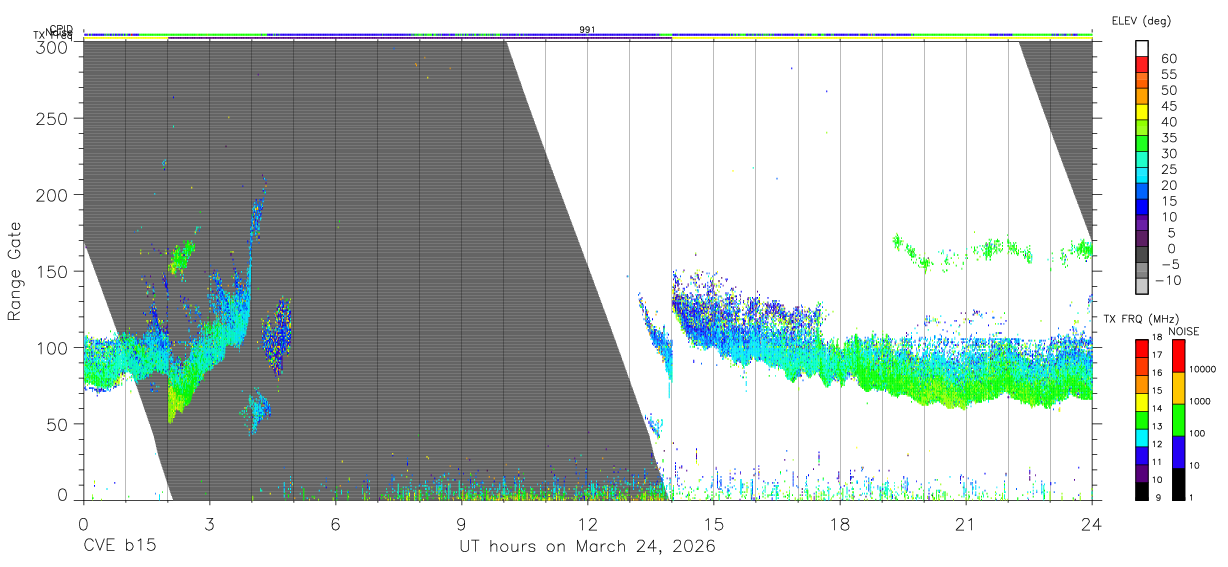The width and height of the screenshot is (1228, 567).
Task: Click the purple swatch on the TX FRQ colorbar
Action: pyautogui.click(x=1141, y=472)
